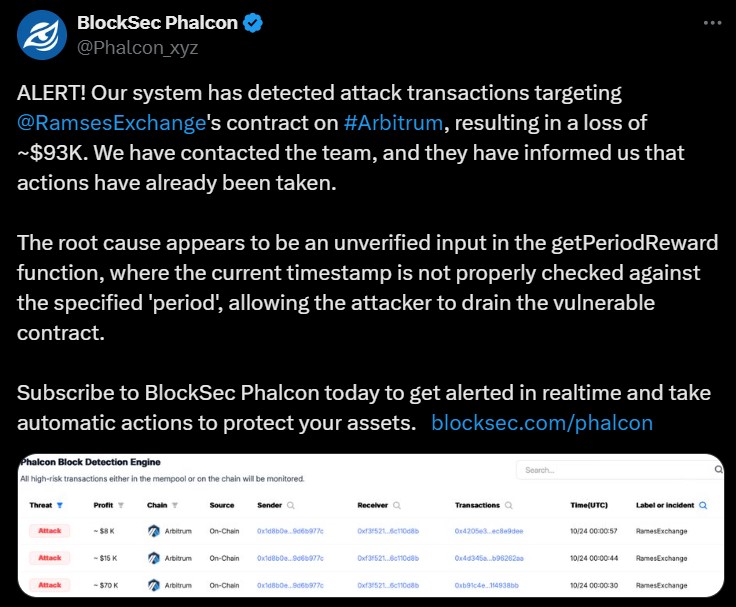
Task: Click the Transactions column search icon
Action: pyautogui.click(x=508, y=505)
